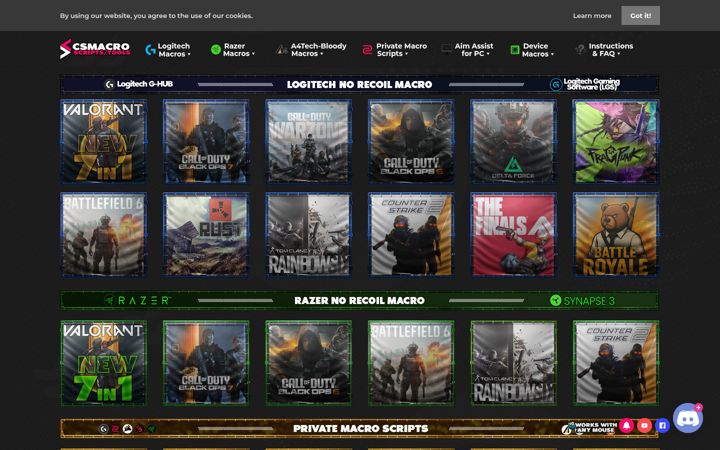The height and width of the screenshot is (450, 720).
Task: Open the red YouTube icon
Action: point(644,426)
